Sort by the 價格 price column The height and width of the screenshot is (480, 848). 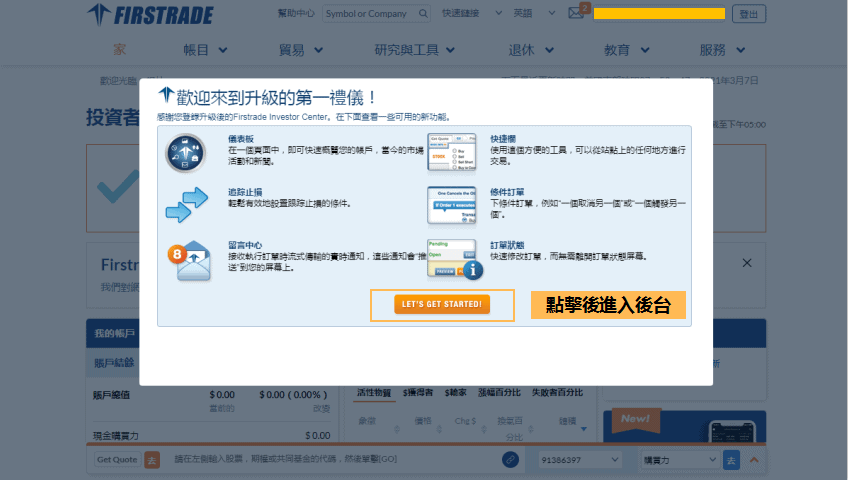(x=423, y=421)
